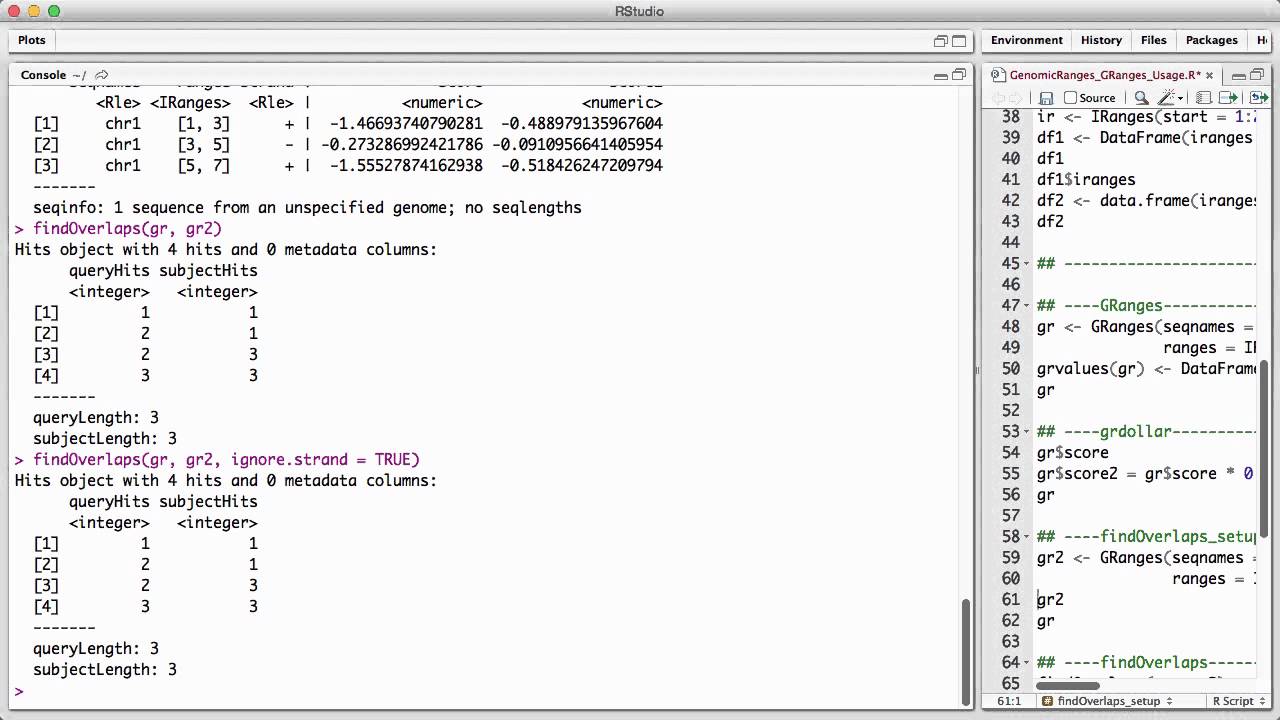Click the compile notebook icon
Screen dimensions: 1280x720
tap(1204, 98)
